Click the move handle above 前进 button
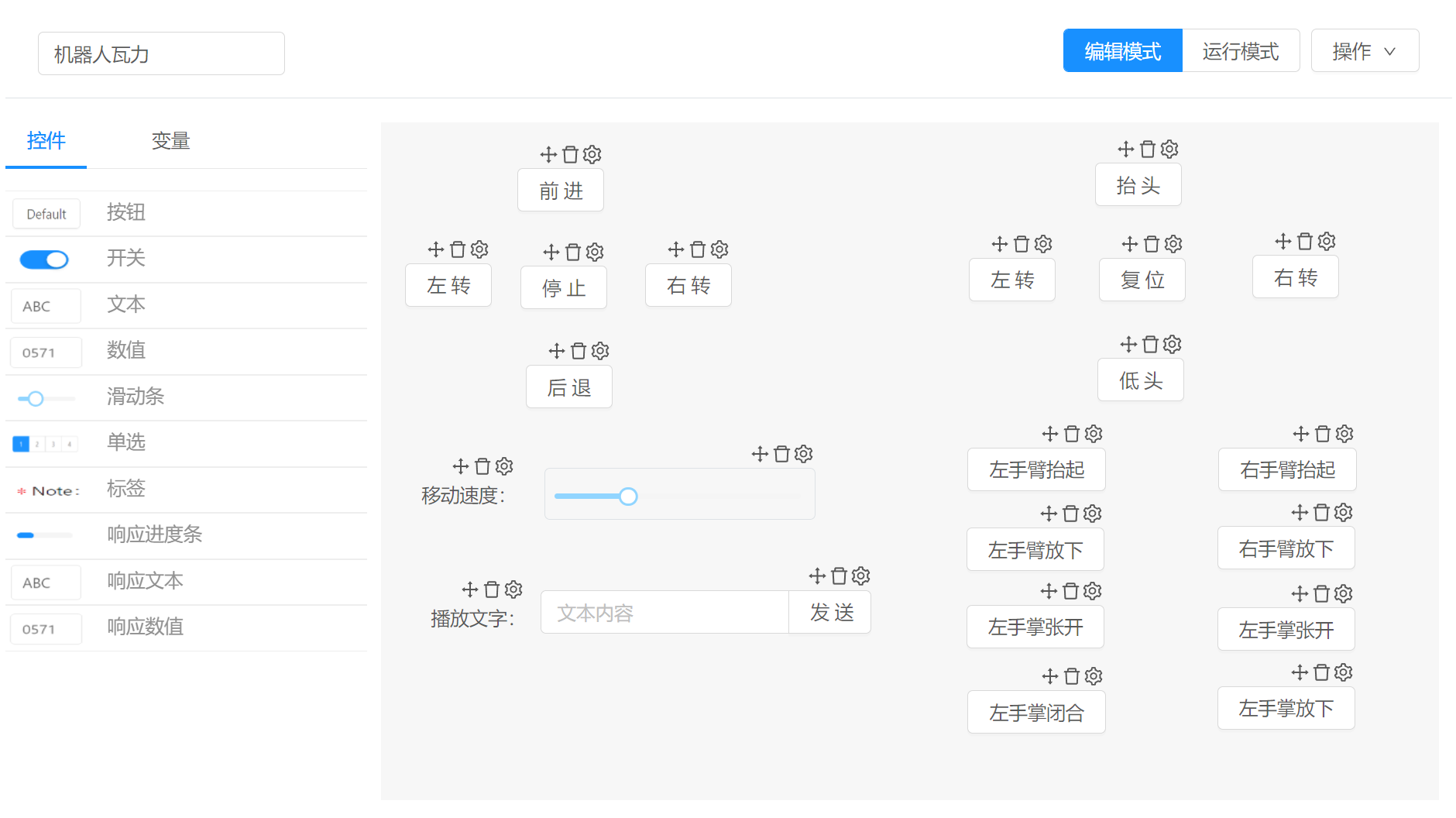Image resolution: width=1456 pixels, height=818 pixels. (548, 155)
